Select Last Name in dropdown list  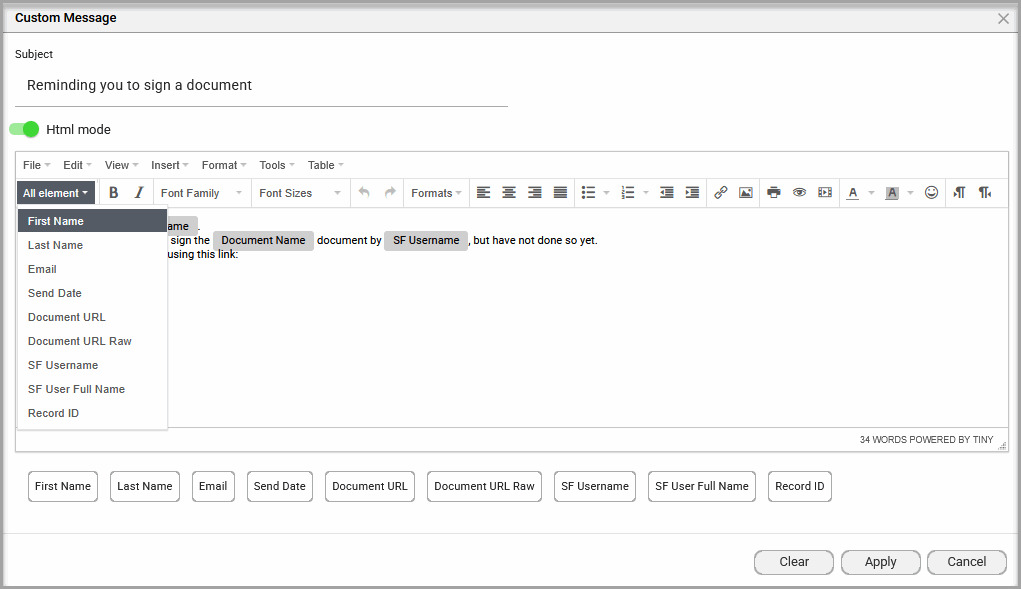point(92,245)
